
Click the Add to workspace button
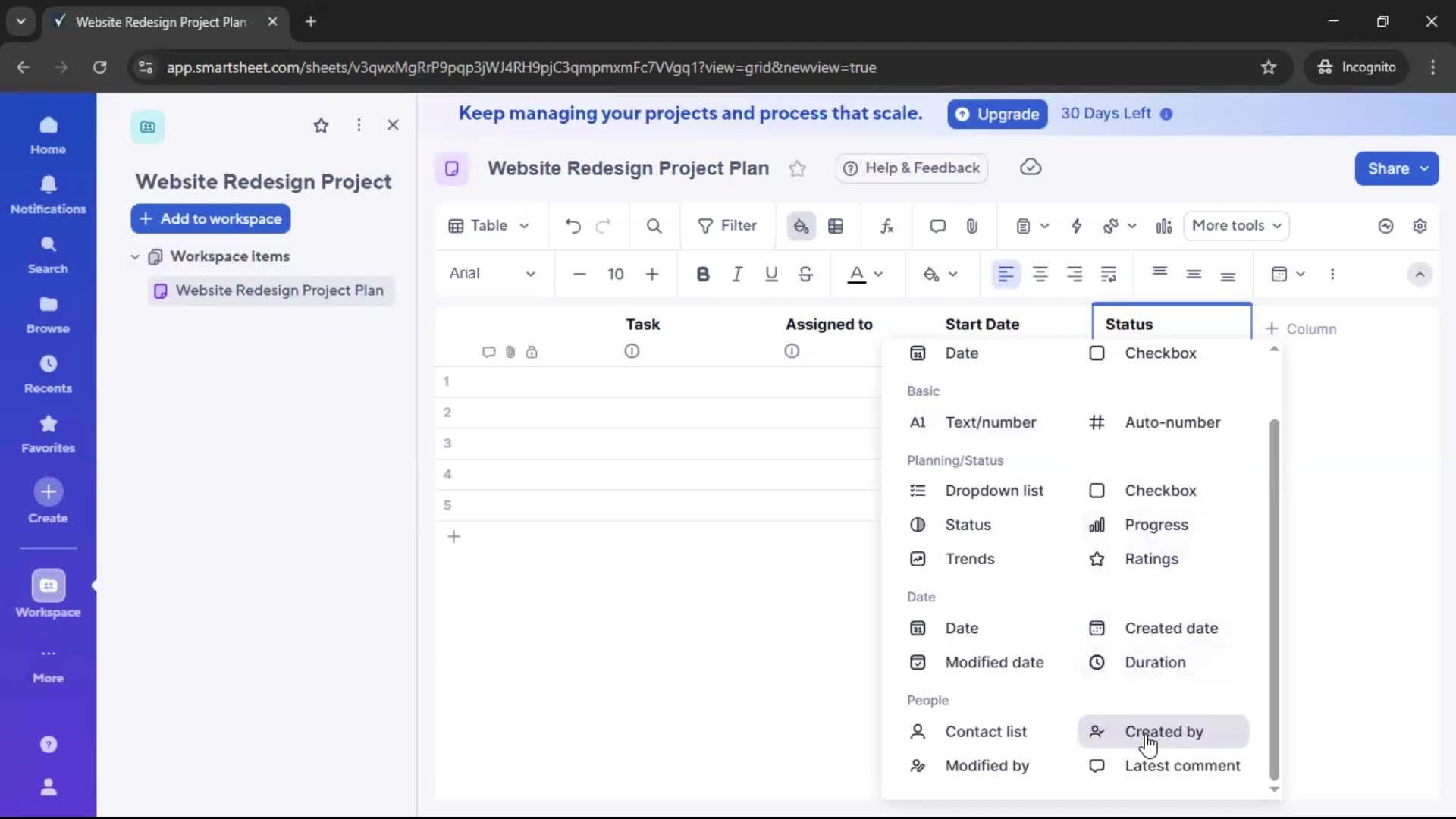[x=210, y=218]
